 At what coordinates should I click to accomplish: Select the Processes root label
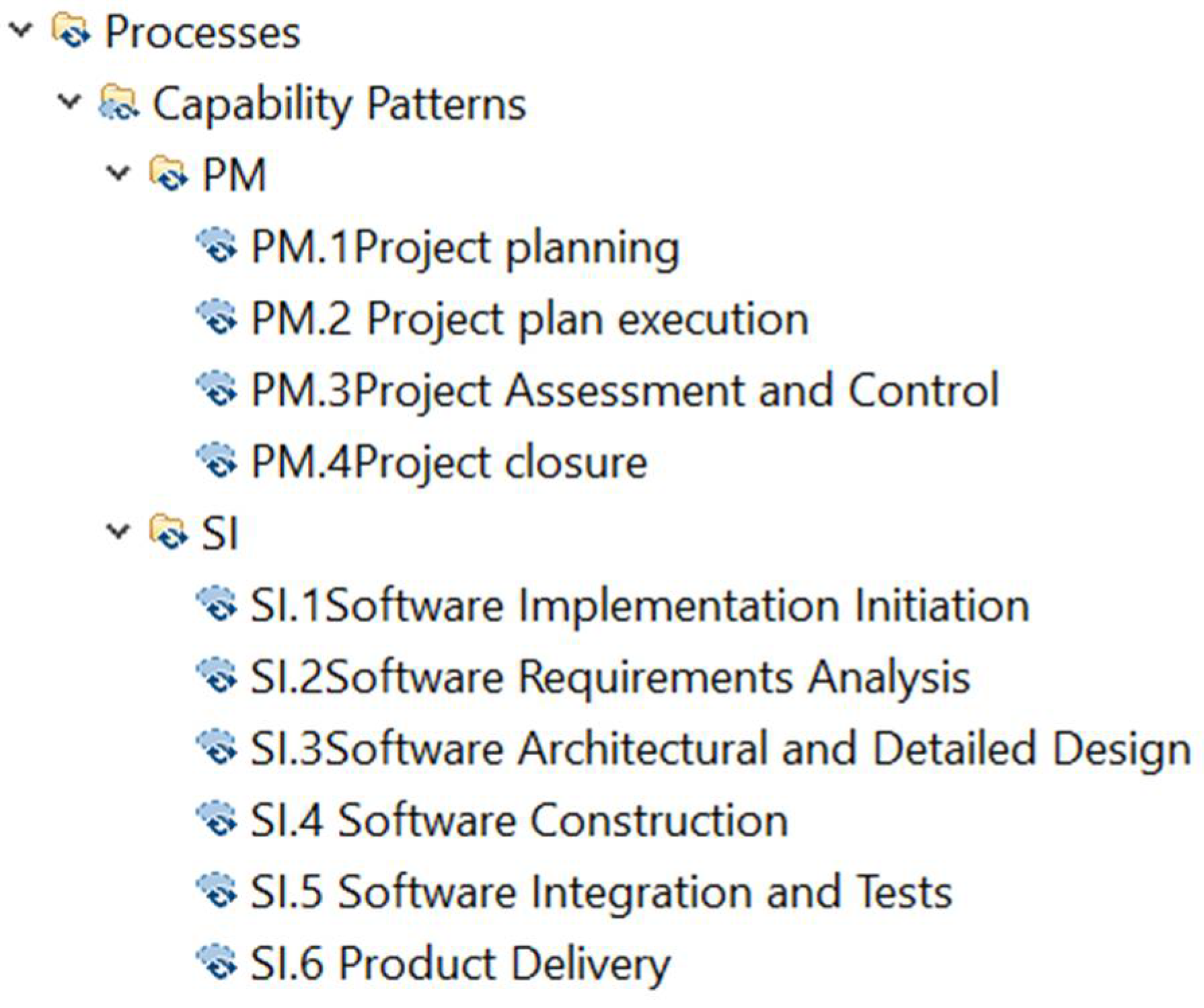202,33
